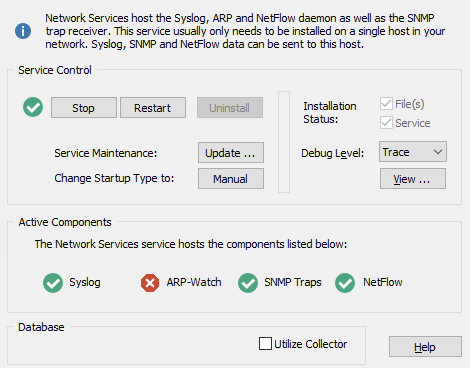Open the Debug Level dropdown
470x368 pixels.
pyautogui.click(x=413, y=152)
